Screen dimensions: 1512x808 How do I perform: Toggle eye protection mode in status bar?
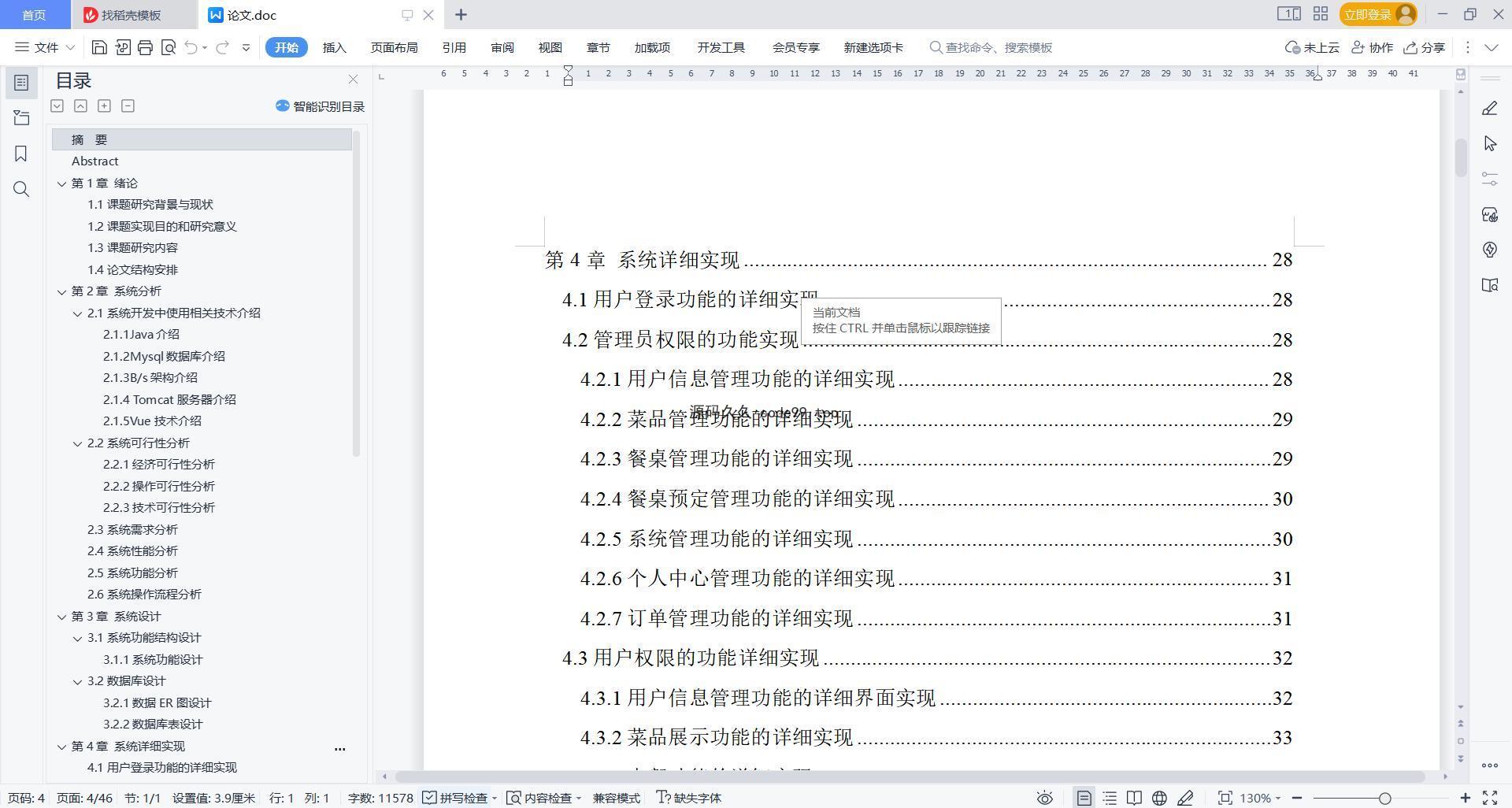click(1044, 798)
